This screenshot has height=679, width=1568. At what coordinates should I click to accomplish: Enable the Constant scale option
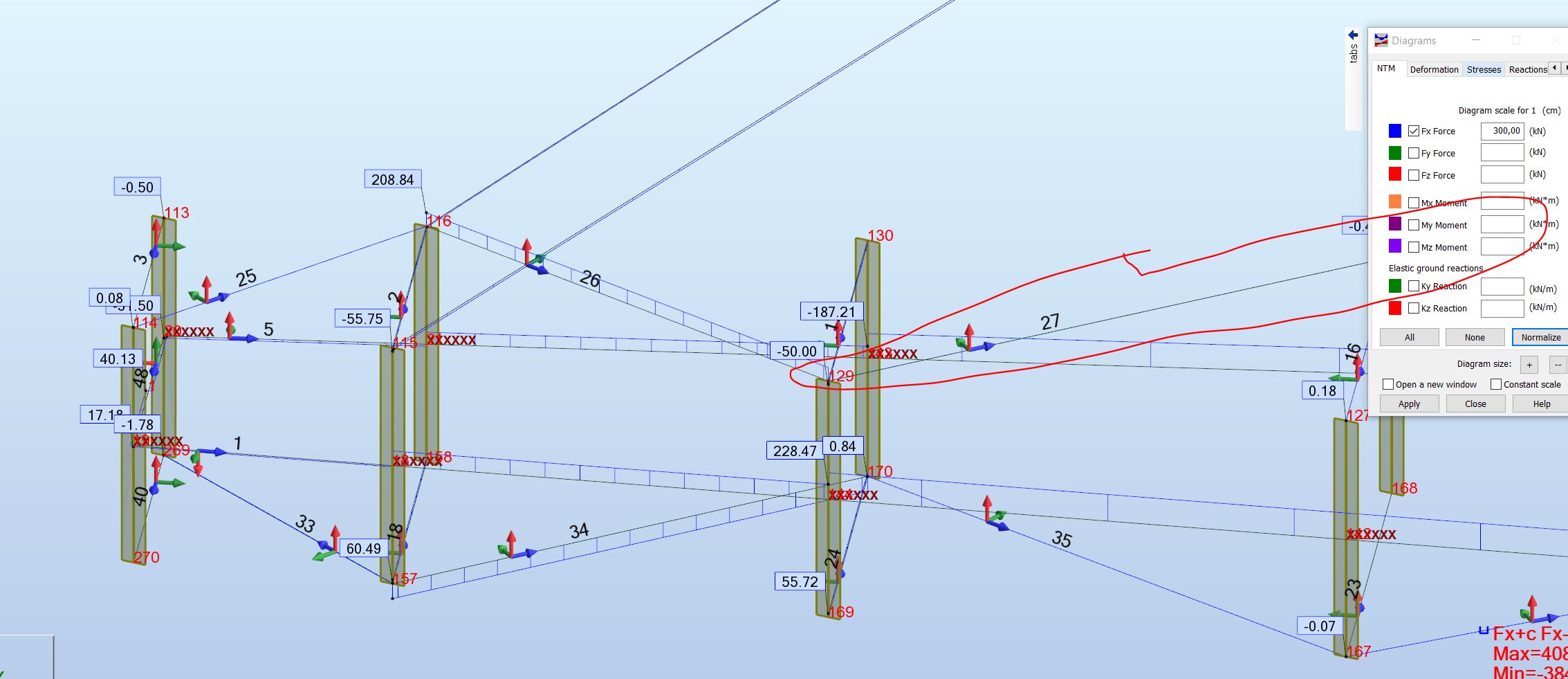pos(1495,384)
